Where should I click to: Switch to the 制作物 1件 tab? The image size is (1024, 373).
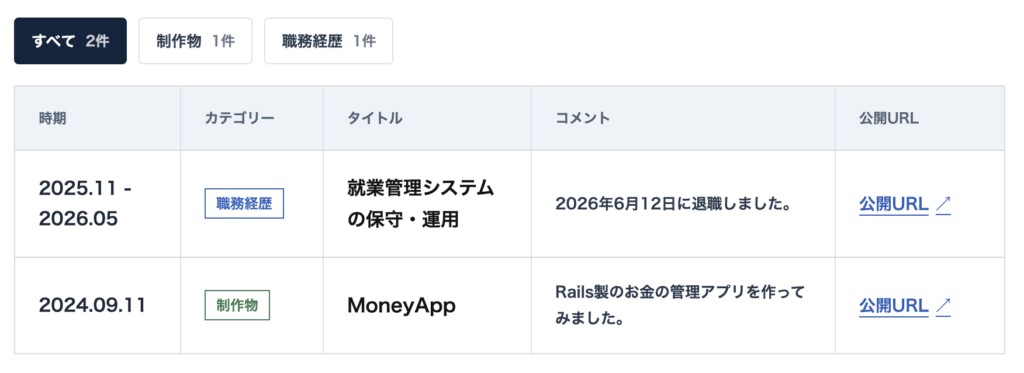pos(195,41)
